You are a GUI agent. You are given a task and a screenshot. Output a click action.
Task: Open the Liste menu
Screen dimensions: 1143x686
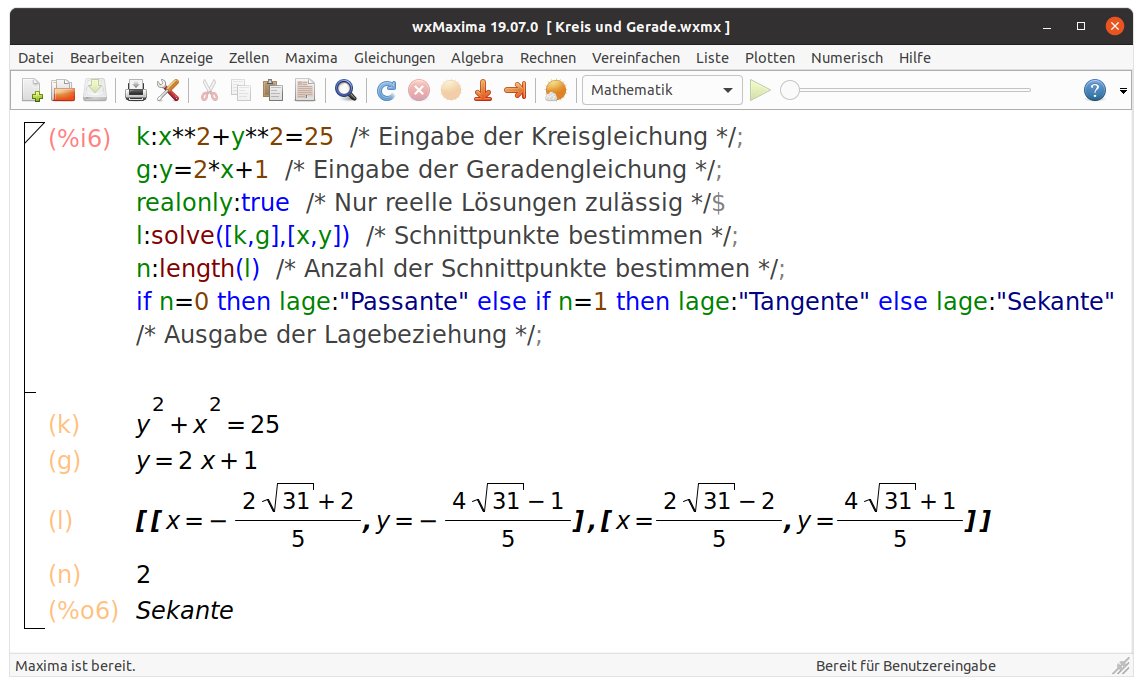(x=712, y=58)
